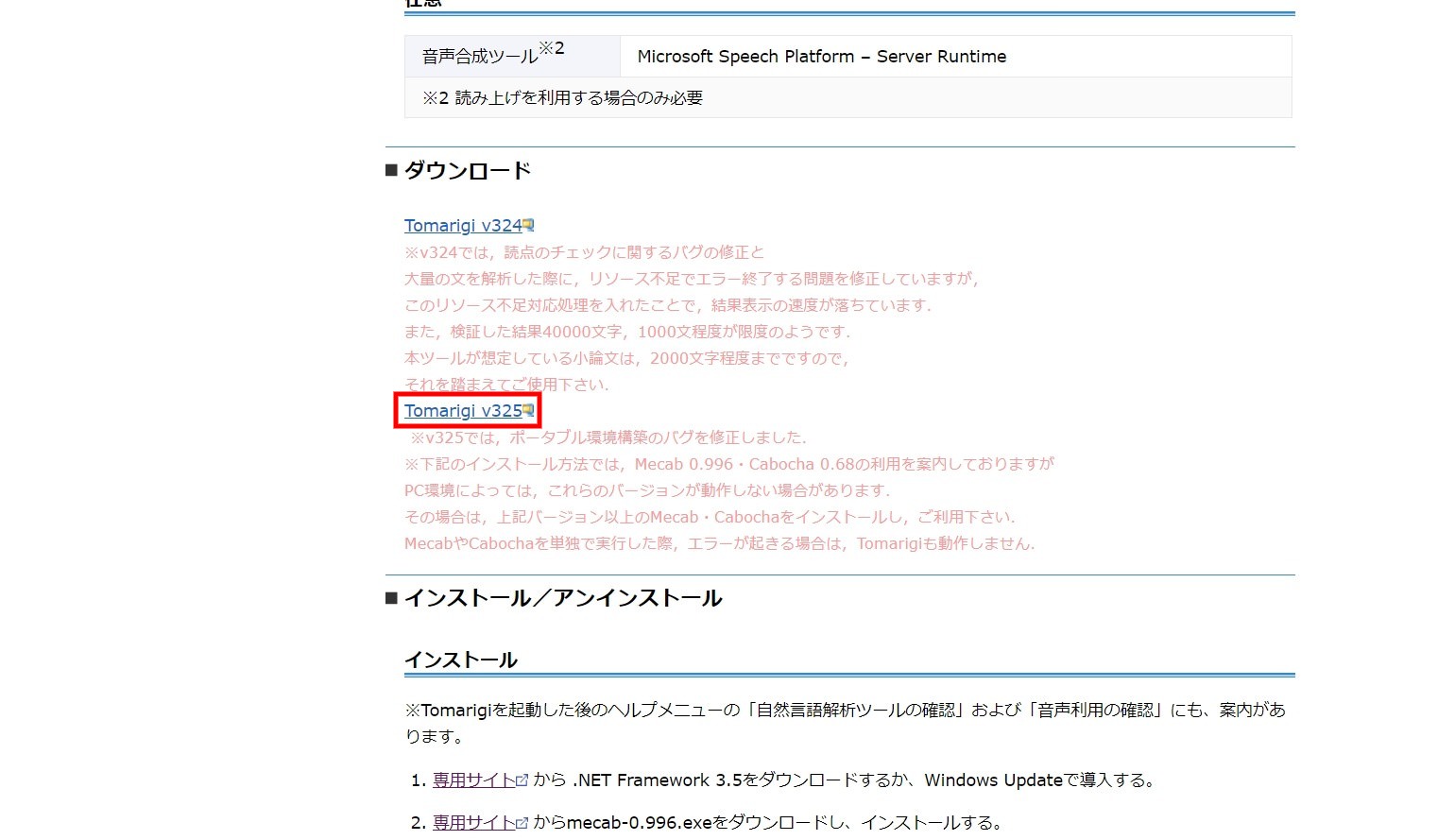Click the external-link icon after the second 専用サイト
This screenshot has width=1455, height=840.
pyautogui.click(x=522, y=823)
